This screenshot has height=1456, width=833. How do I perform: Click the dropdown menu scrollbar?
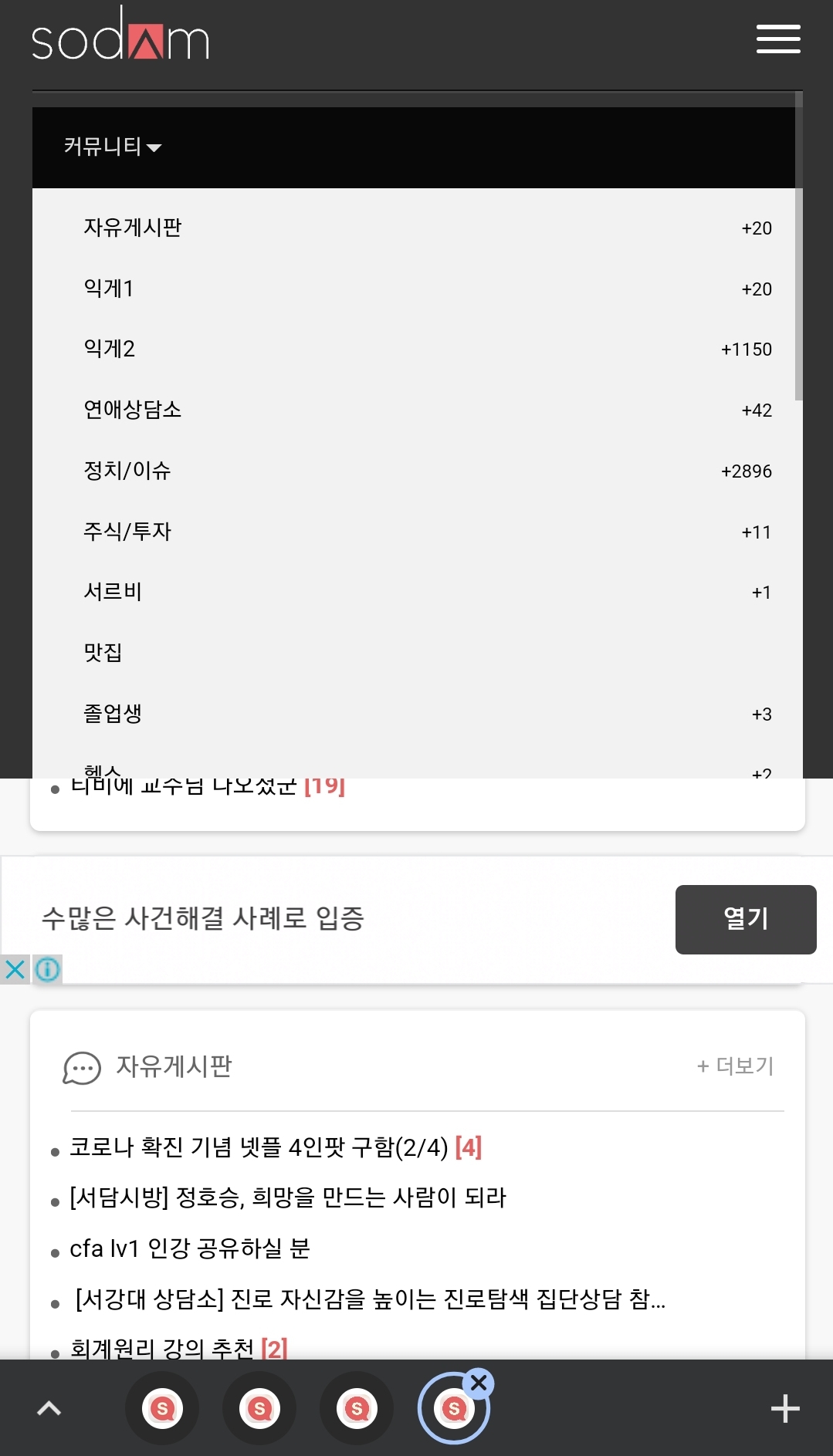tap(798, 293)
